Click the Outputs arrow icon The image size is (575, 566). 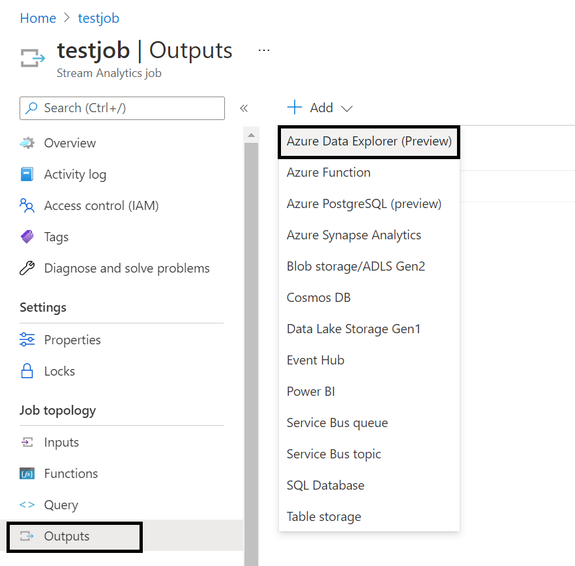pos(27,536)
